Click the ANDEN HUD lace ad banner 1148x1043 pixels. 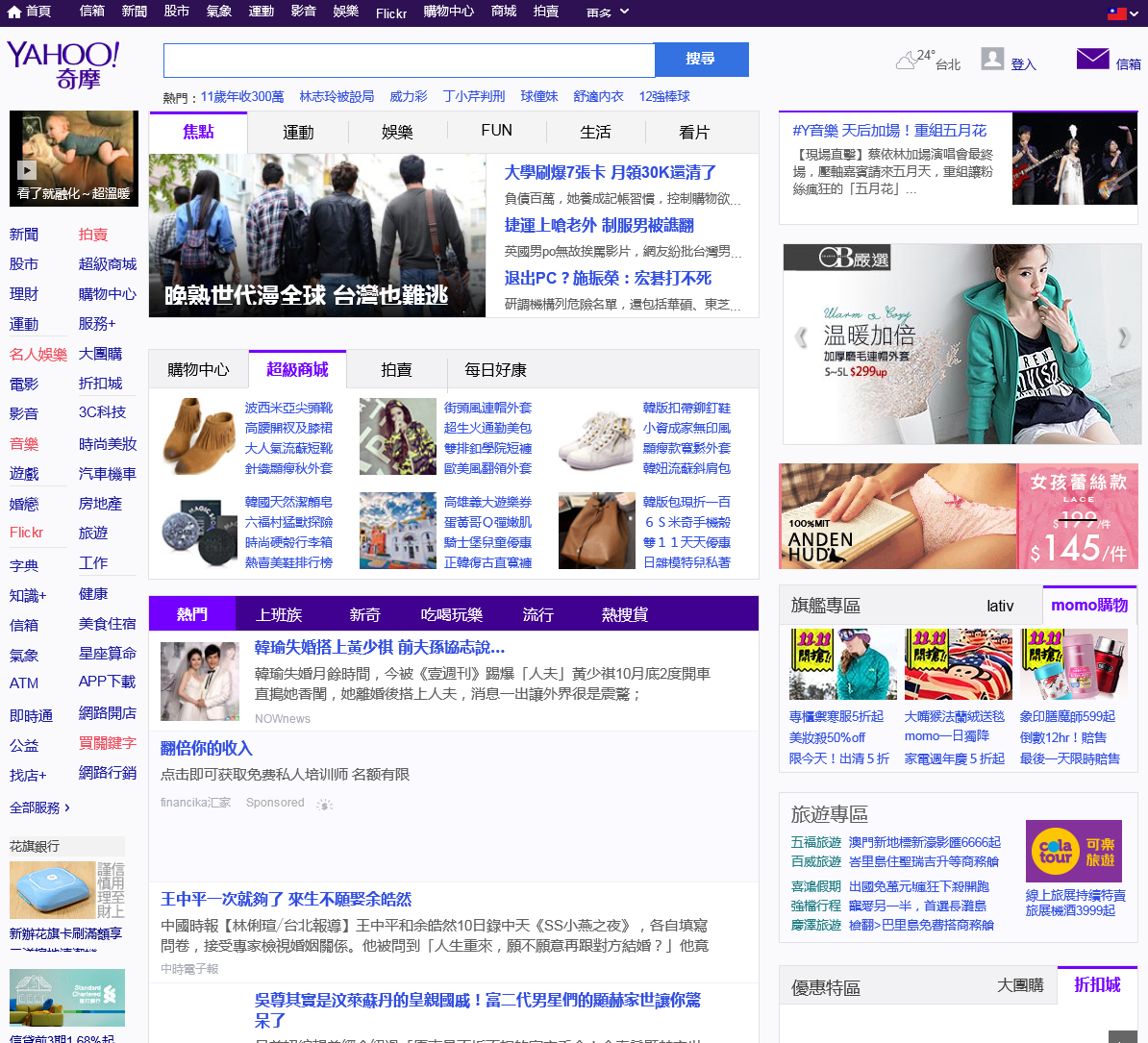tap(959, 516)
